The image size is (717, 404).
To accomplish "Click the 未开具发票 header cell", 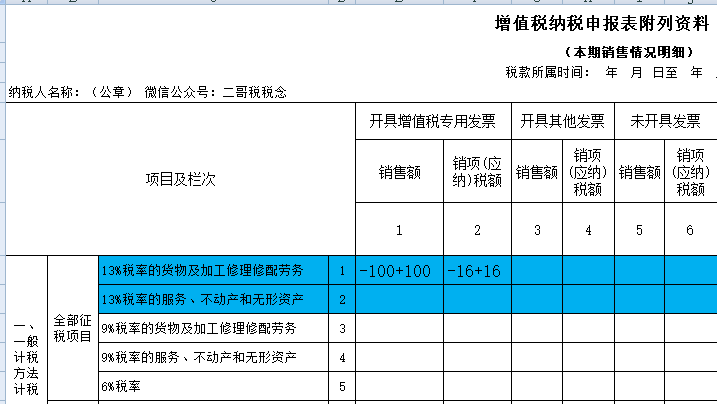I will (x=664, y=122).
